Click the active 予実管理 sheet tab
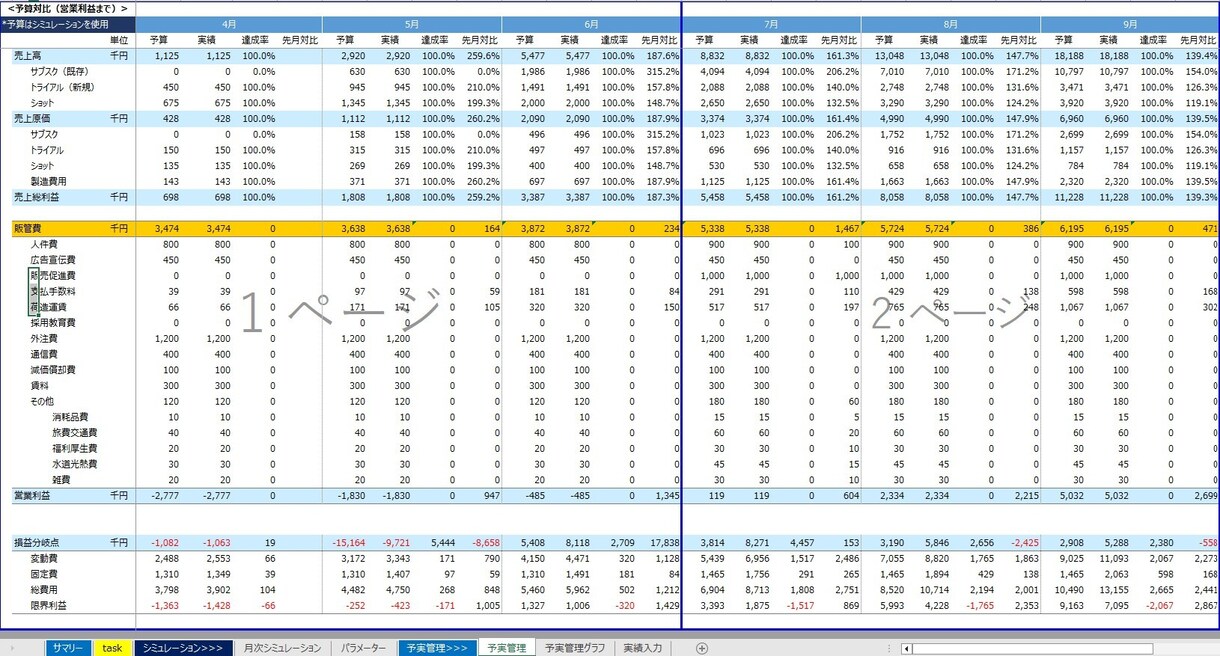 pos(507,648)
